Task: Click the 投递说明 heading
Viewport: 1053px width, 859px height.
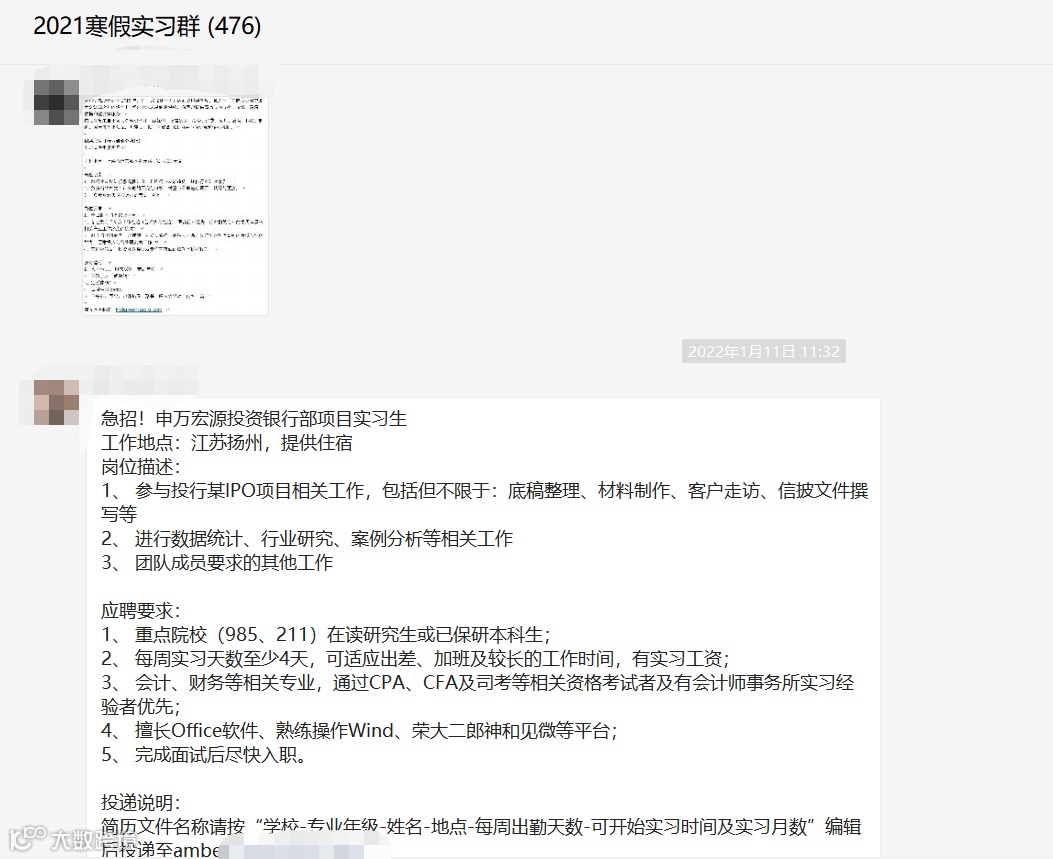Action: pyautogui.click(x=140, y=803)
